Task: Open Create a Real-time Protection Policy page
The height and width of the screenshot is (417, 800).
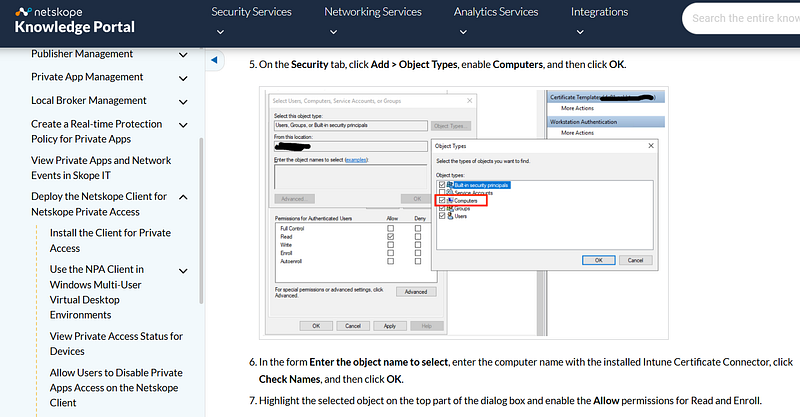Action: (96, 131)
